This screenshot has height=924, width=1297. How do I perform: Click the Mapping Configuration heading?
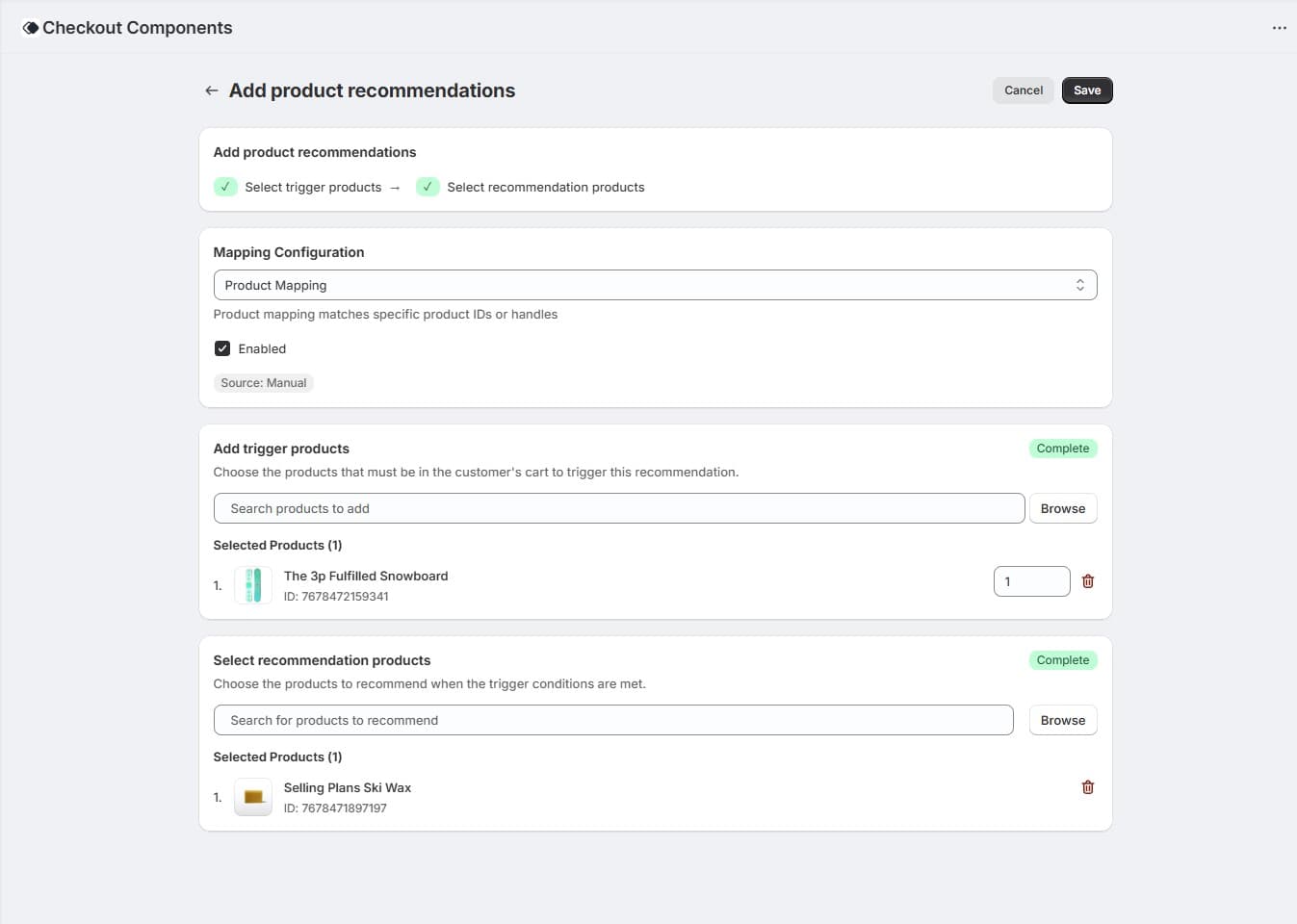(289, 252)
